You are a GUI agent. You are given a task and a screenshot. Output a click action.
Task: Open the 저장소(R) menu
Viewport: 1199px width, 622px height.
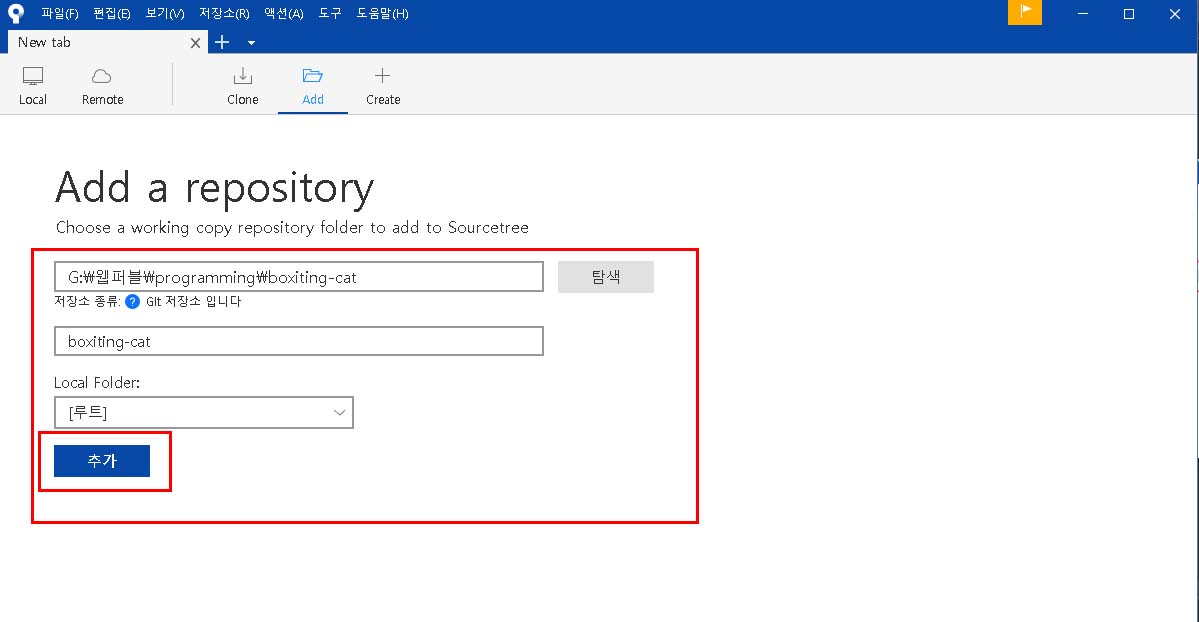tap(224, 14)
